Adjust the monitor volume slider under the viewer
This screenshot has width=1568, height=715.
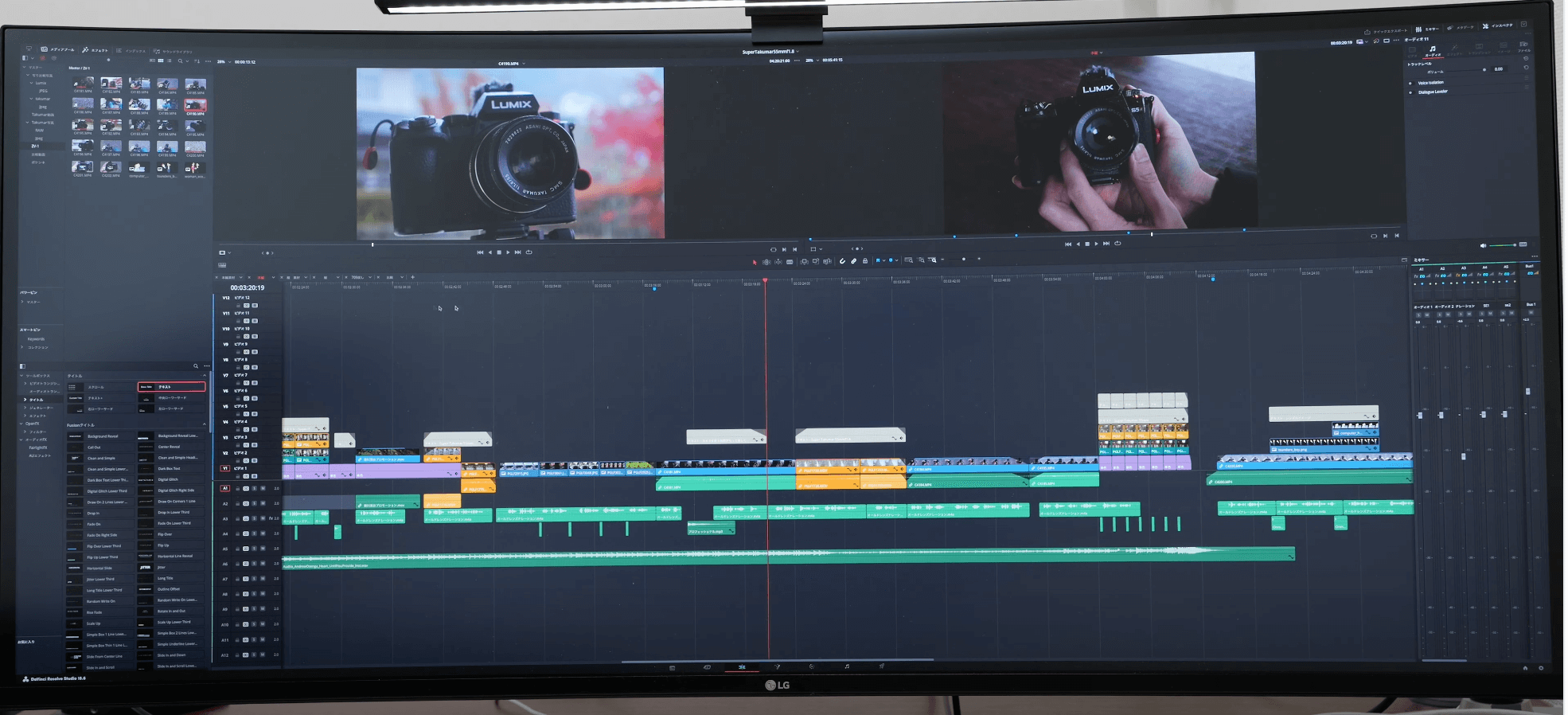1503,245
